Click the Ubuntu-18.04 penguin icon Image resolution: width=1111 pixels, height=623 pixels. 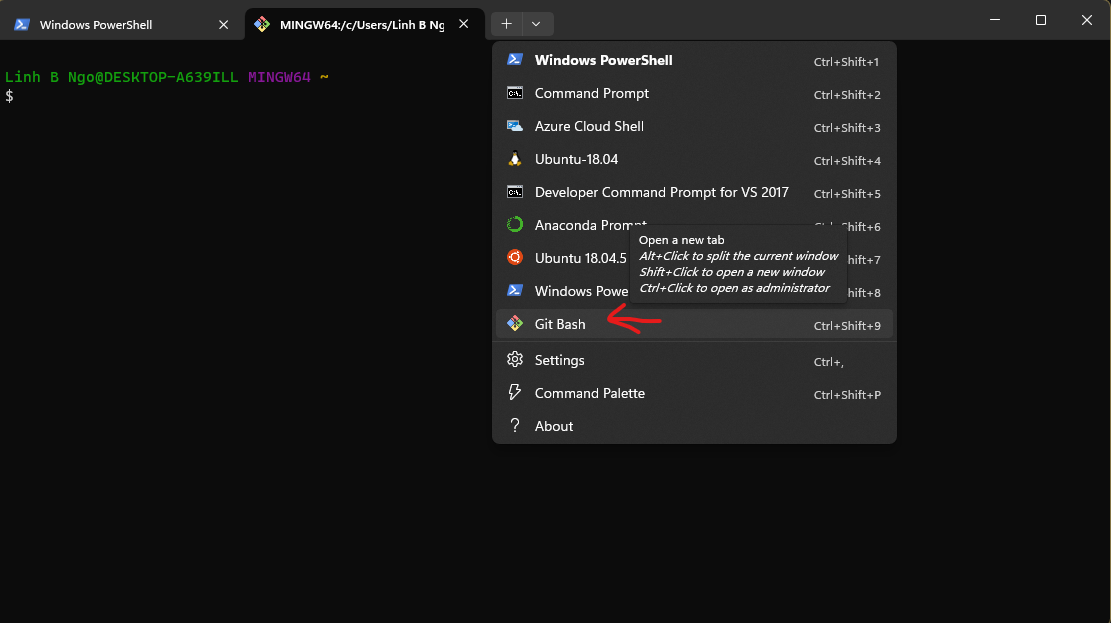[x=514, y=159]
